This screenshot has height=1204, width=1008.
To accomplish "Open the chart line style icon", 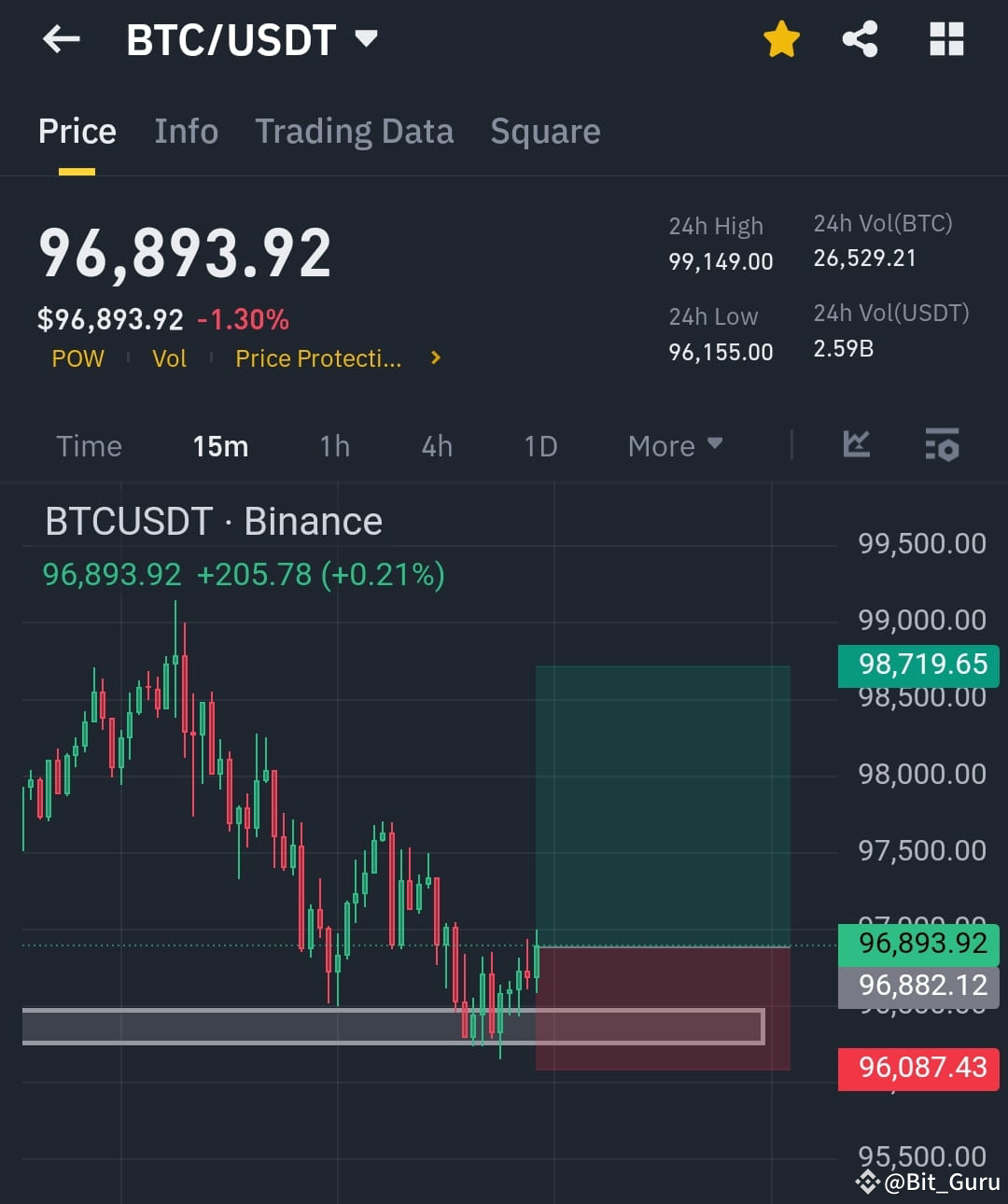I will (856, 445).
